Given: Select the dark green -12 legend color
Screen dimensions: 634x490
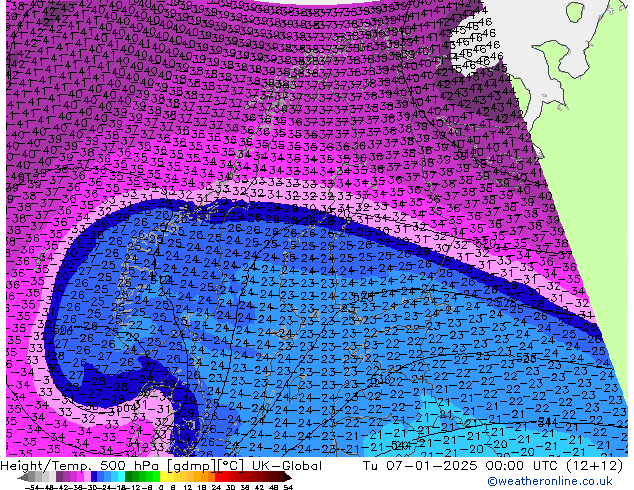Looking at the screenshot, I should [x=129, y=477].
